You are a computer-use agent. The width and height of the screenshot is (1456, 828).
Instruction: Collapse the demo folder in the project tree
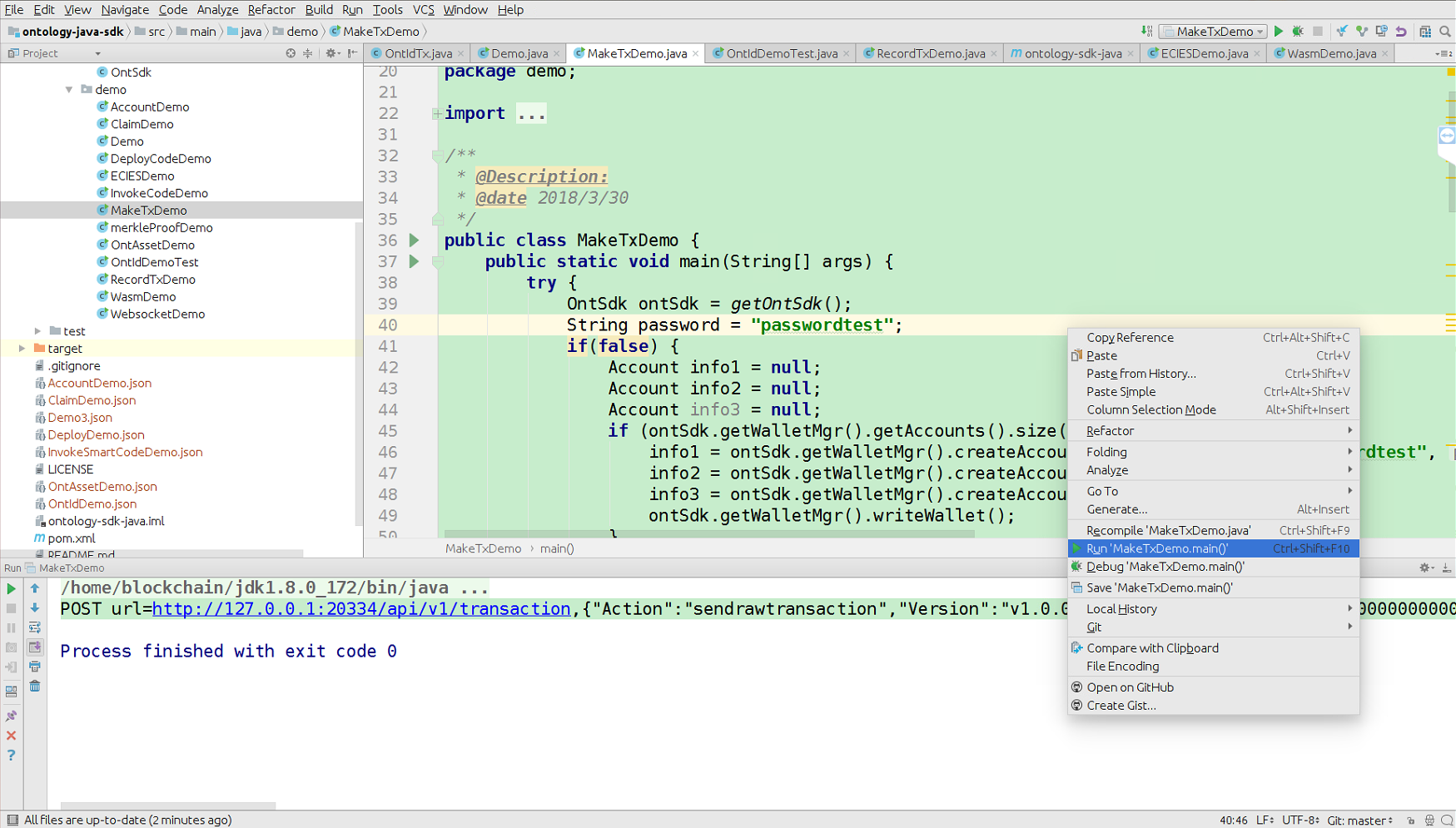point(69,90)
